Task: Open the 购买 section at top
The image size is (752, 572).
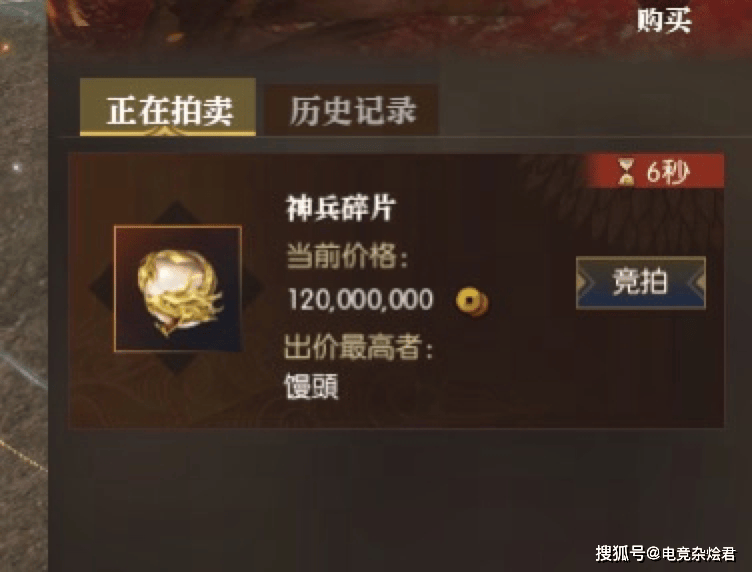Action: (x=664, y=21)
